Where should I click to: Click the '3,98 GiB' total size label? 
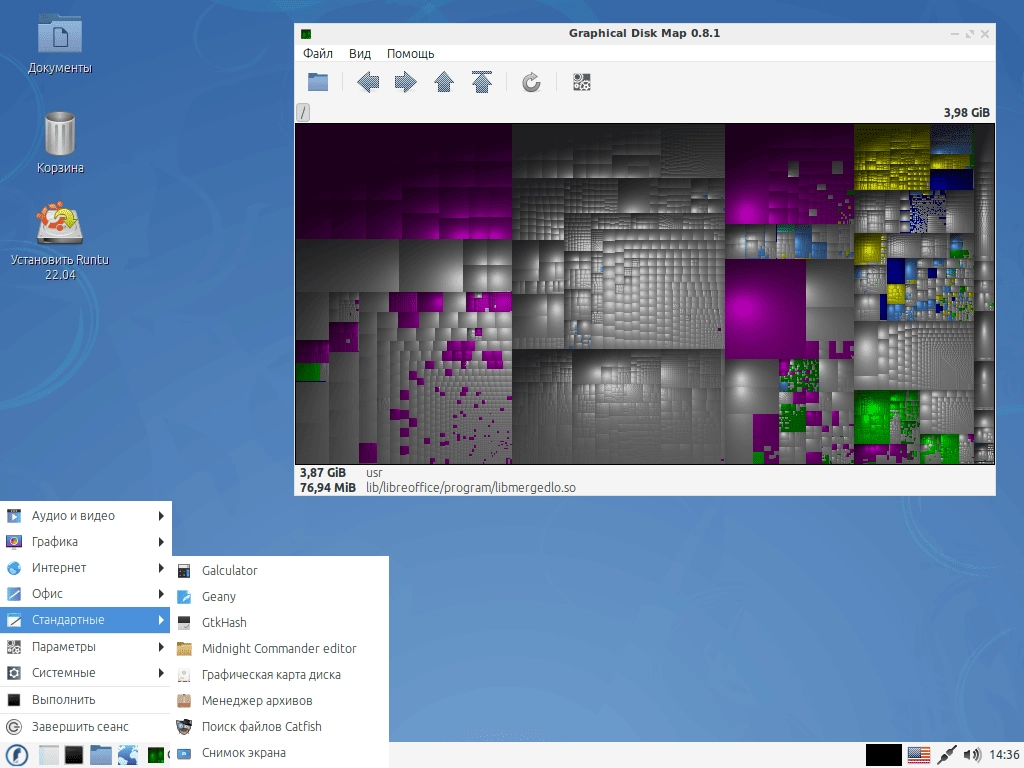coord(967,112)
